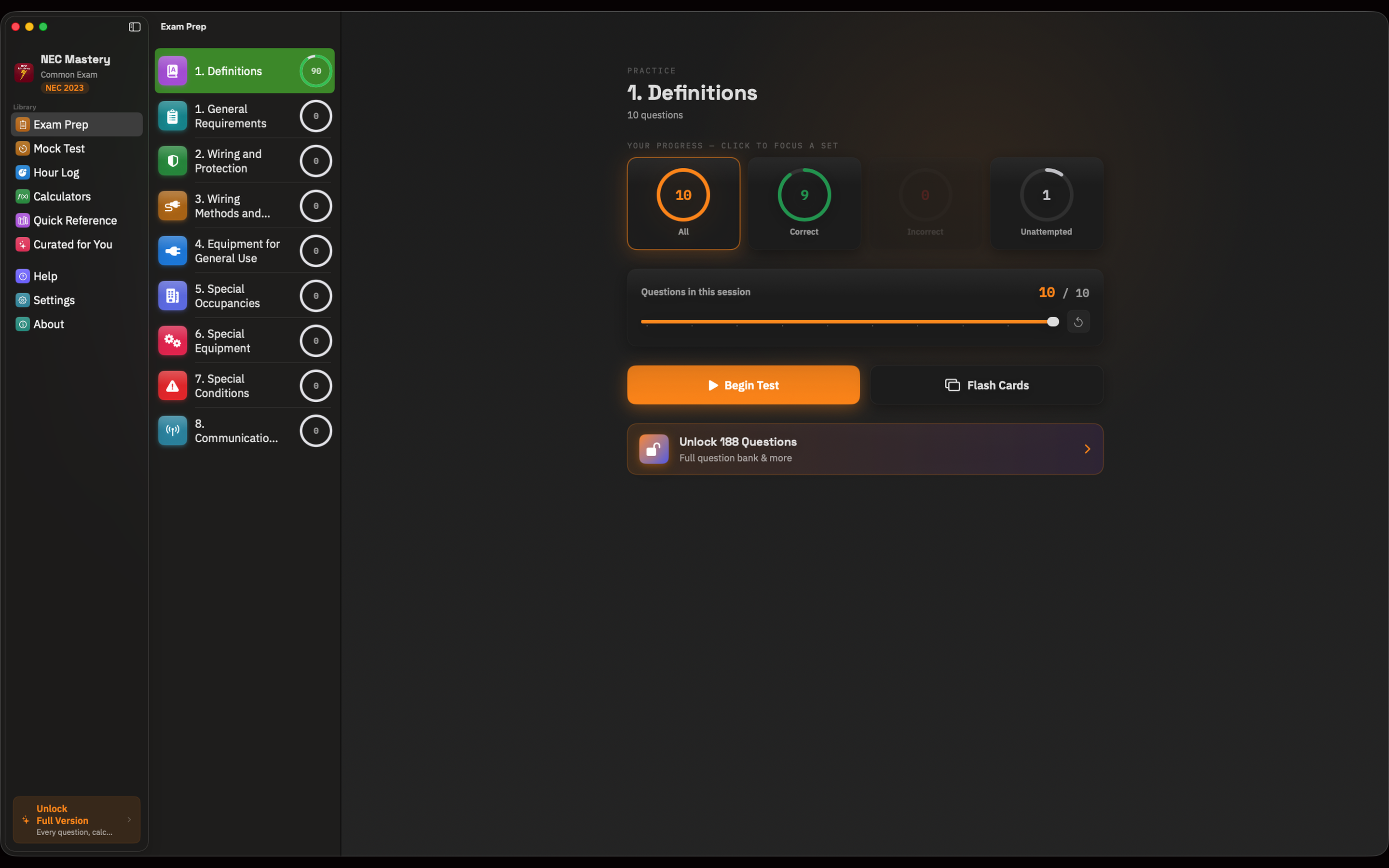Toggle the sidebar panel icon

(134, 27)
